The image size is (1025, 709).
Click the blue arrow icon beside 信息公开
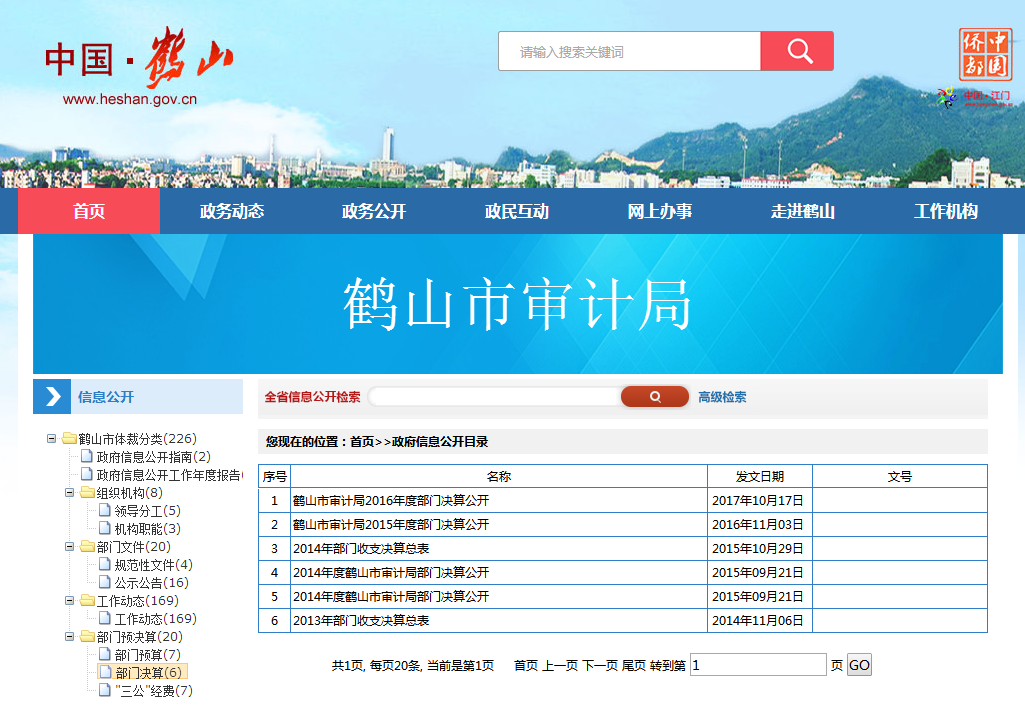52,397
